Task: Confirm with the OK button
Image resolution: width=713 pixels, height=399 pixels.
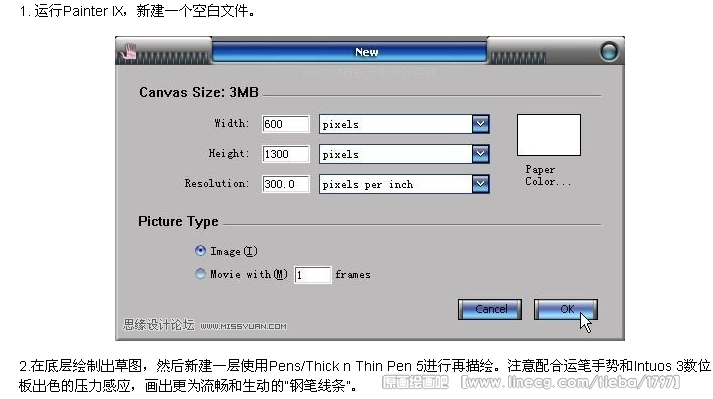Action: click(x=566, y=309)
